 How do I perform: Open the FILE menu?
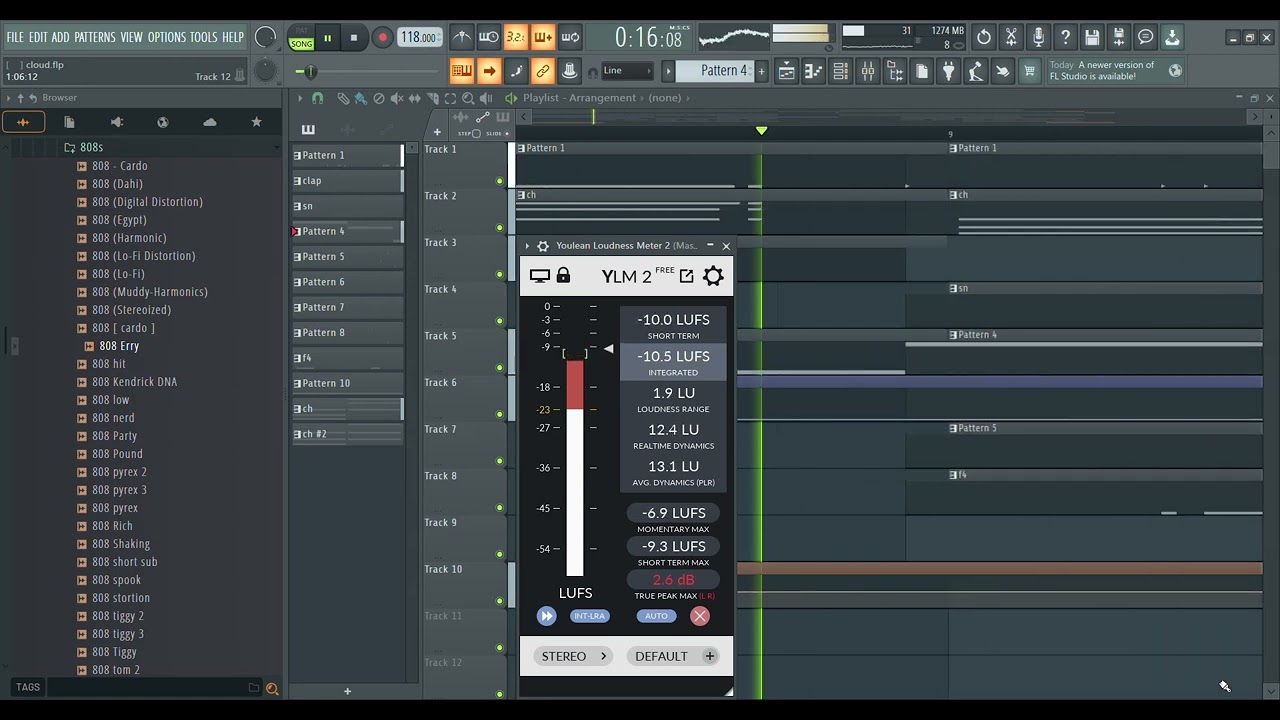point(15,37)
